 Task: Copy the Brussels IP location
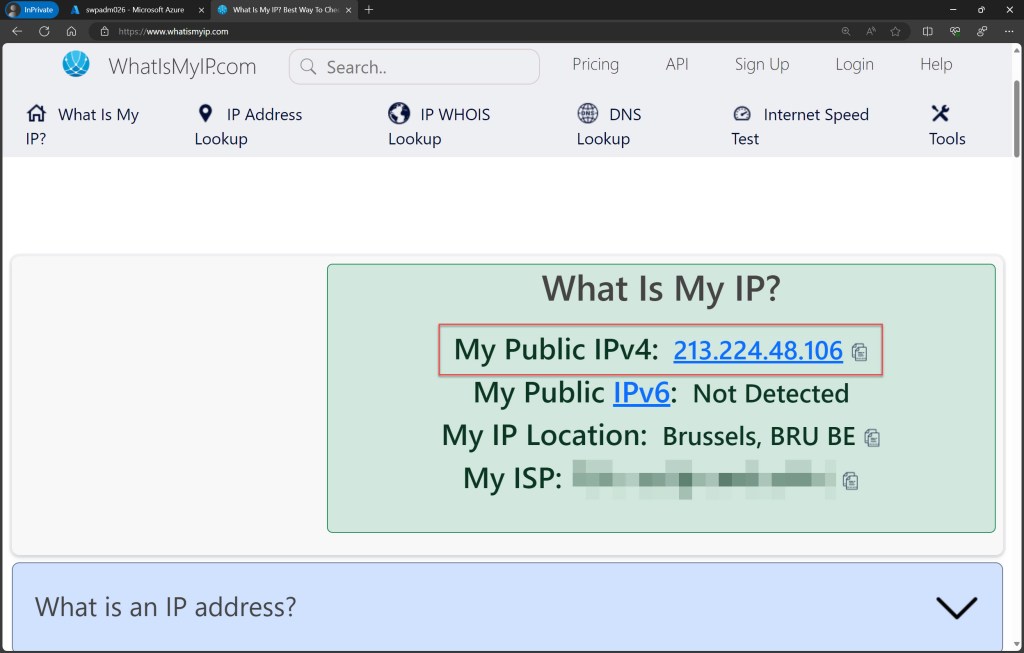point(872,437)
